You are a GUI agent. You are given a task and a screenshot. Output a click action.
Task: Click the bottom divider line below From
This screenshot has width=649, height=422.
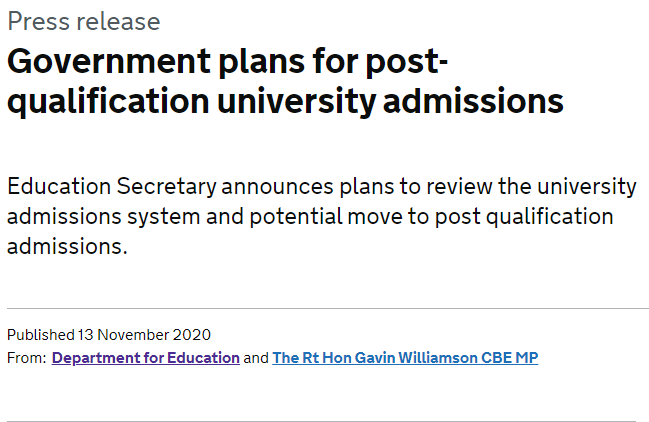pyautogui.click(x=322, y=421)
